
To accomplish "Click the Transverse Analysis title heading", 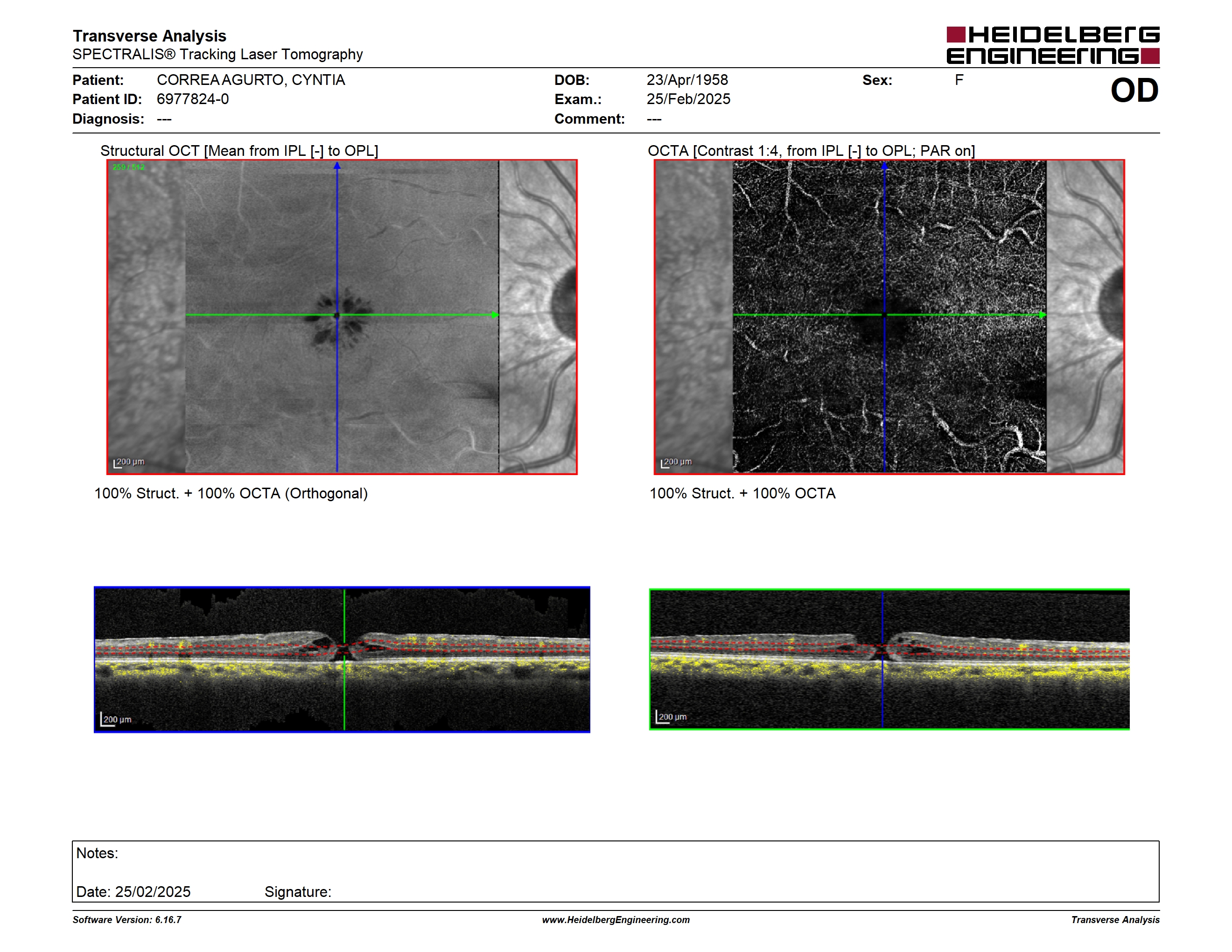I will click(x=149, y=36).
